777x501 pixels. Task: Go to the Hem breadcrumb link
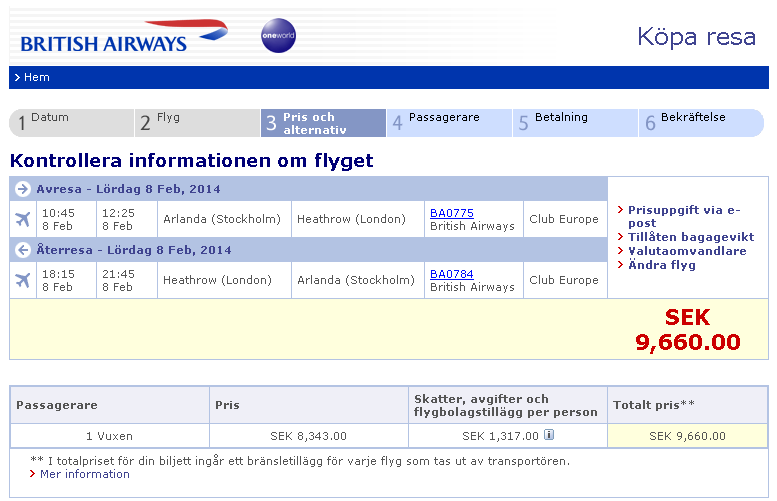click(36, 77)
